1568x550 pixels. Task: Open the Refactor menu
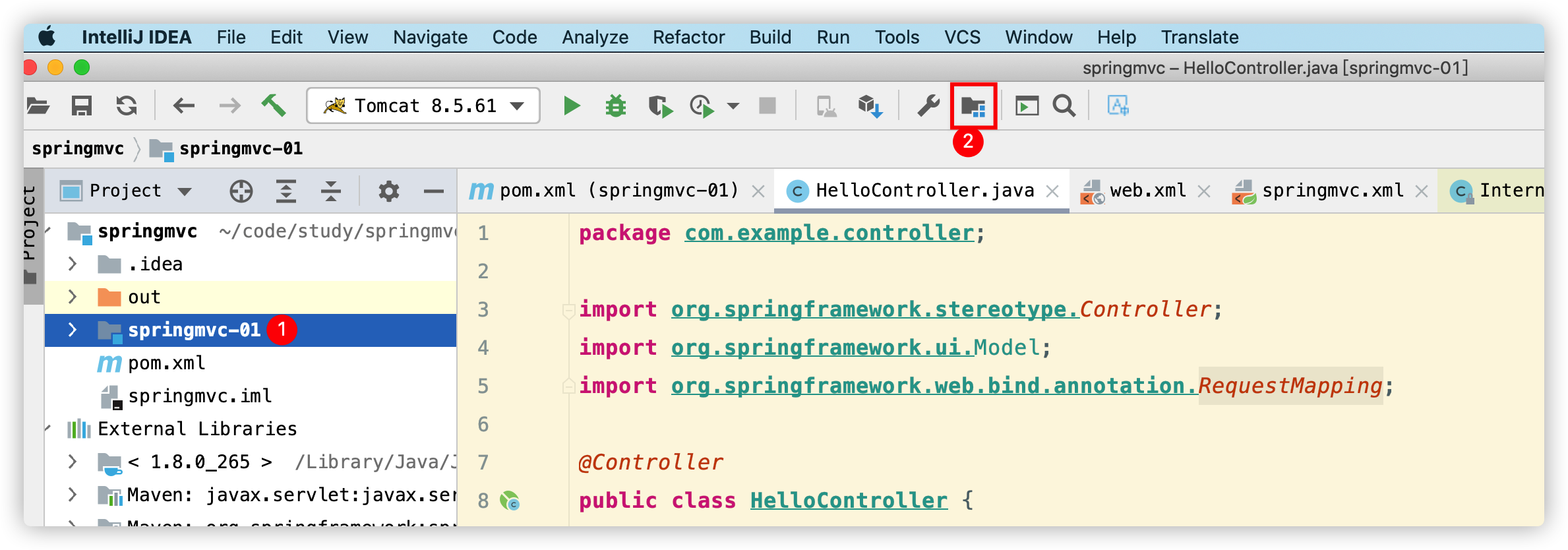(688, 37)
